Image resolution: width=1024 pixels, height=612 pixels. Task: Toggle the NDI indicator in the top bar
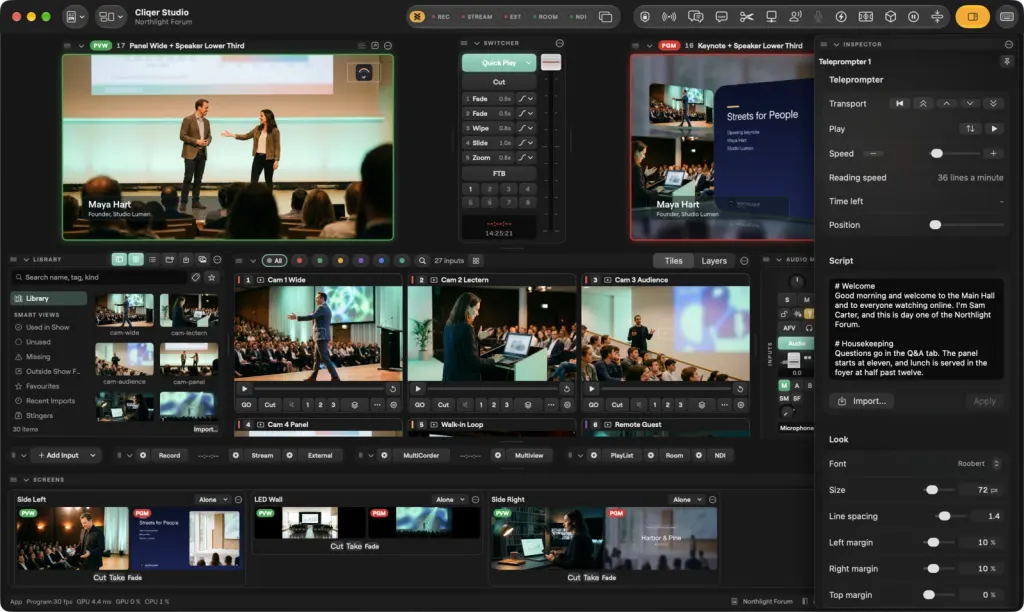click(579, 17)
